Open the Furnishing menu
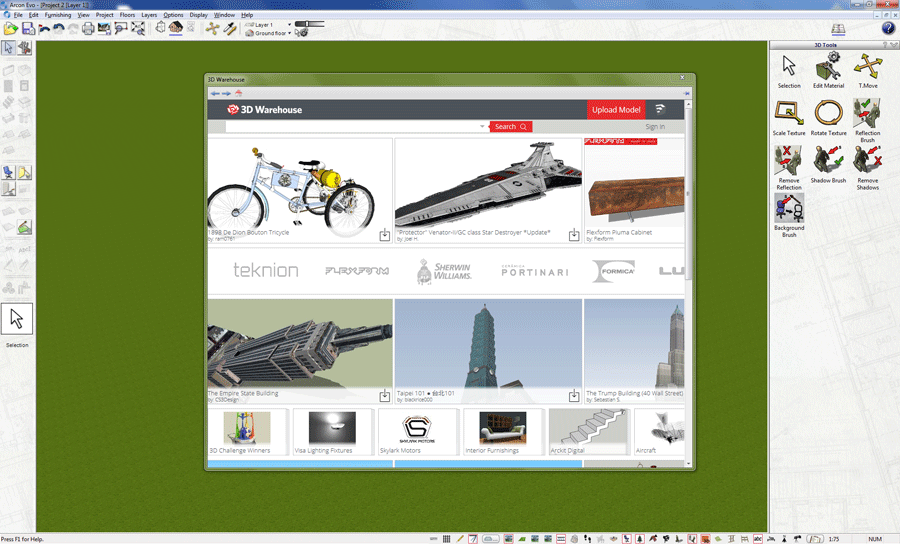The image size is (900, 544). 58,15
